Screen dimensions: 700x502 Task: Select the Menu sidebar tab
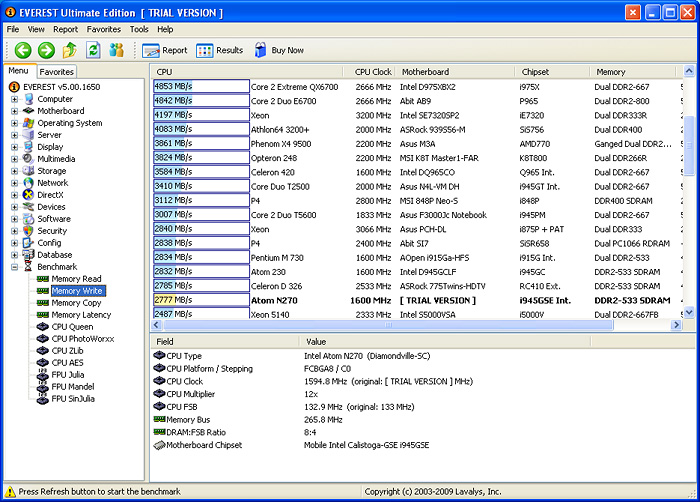(x=18, y=71)
